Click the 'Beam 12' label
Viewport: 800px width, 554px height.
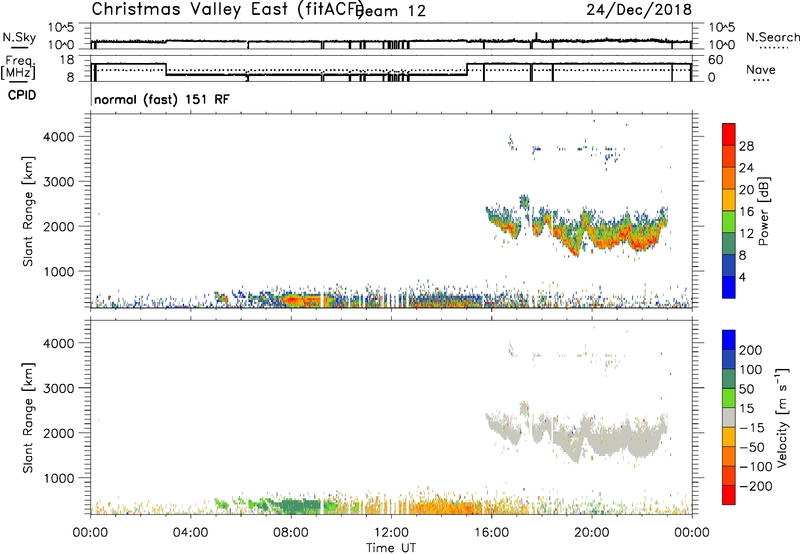click(392, 11)
